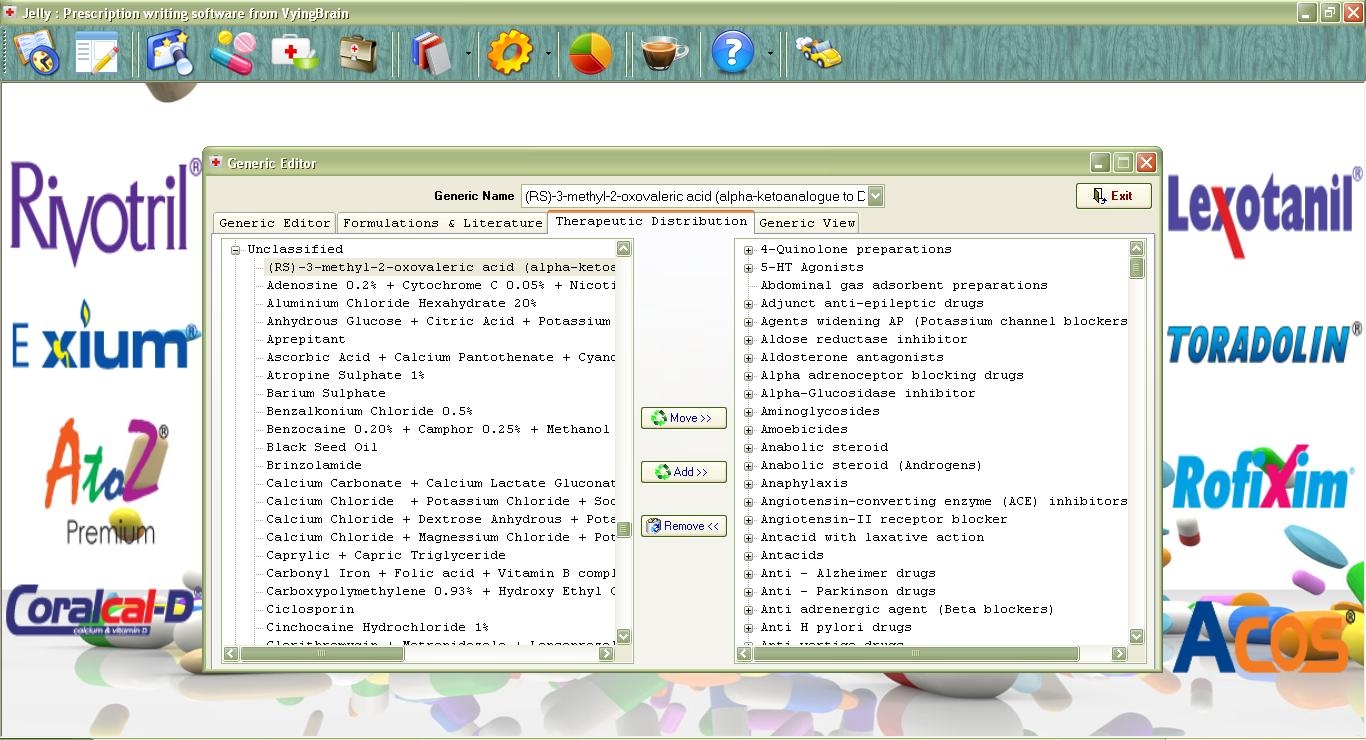
Task: Open the pie chart reports icon
Action: [590, 52]
